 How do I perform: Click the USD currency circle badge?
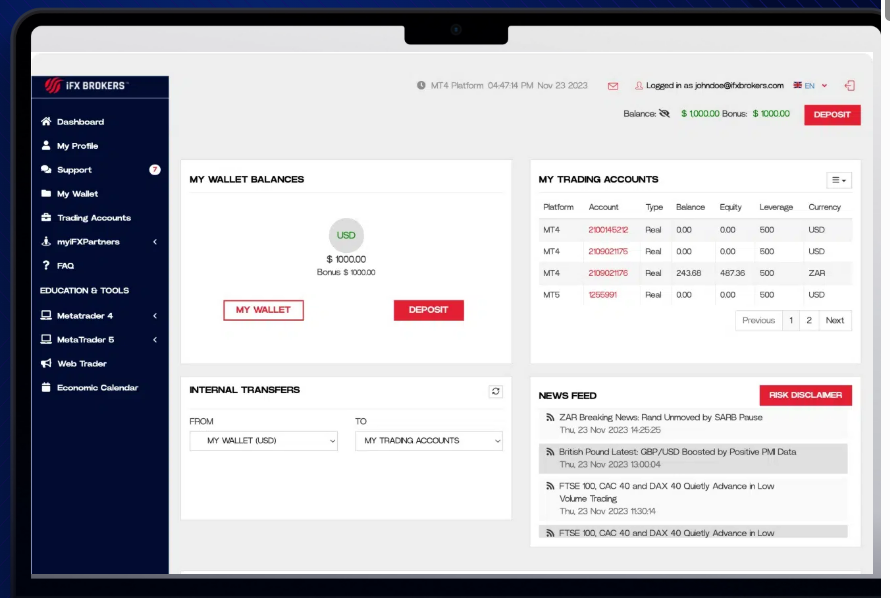[x=346, y=236]
